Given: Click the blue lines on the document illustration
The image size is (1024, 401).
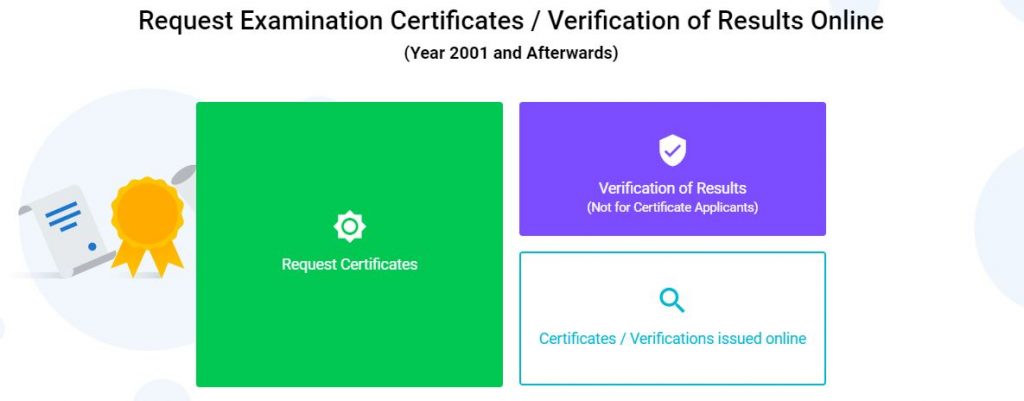Looking at the screenshot, I should 63,216.
